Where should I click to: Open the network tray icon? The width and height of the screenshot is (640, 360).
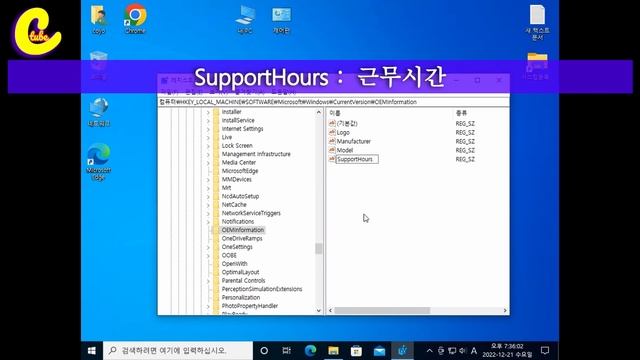click(x=452, y=351)
